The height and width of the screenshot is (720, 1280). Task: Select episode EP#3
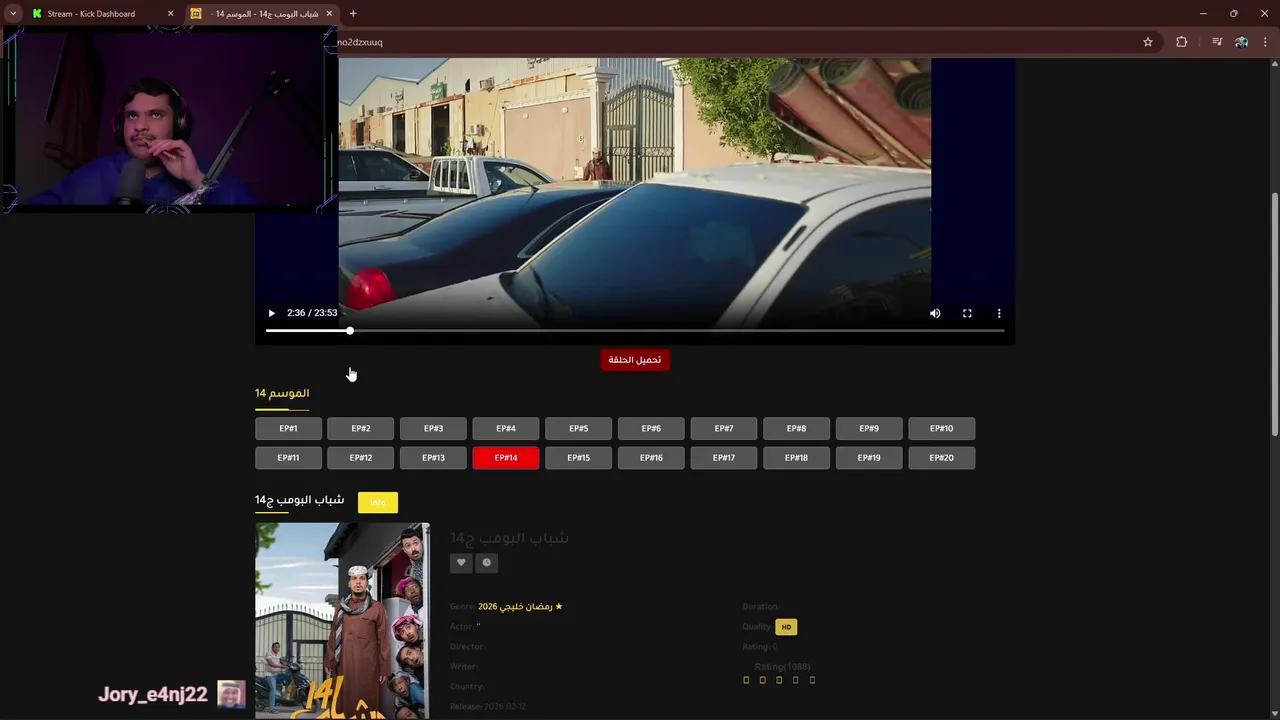click(x=433, y=429)
